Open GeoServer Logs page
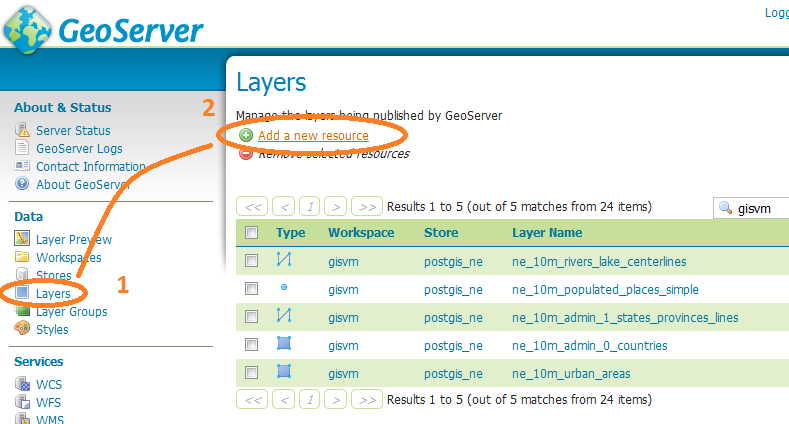This screenshot has height=424, width=789. [x=79, y=149]
